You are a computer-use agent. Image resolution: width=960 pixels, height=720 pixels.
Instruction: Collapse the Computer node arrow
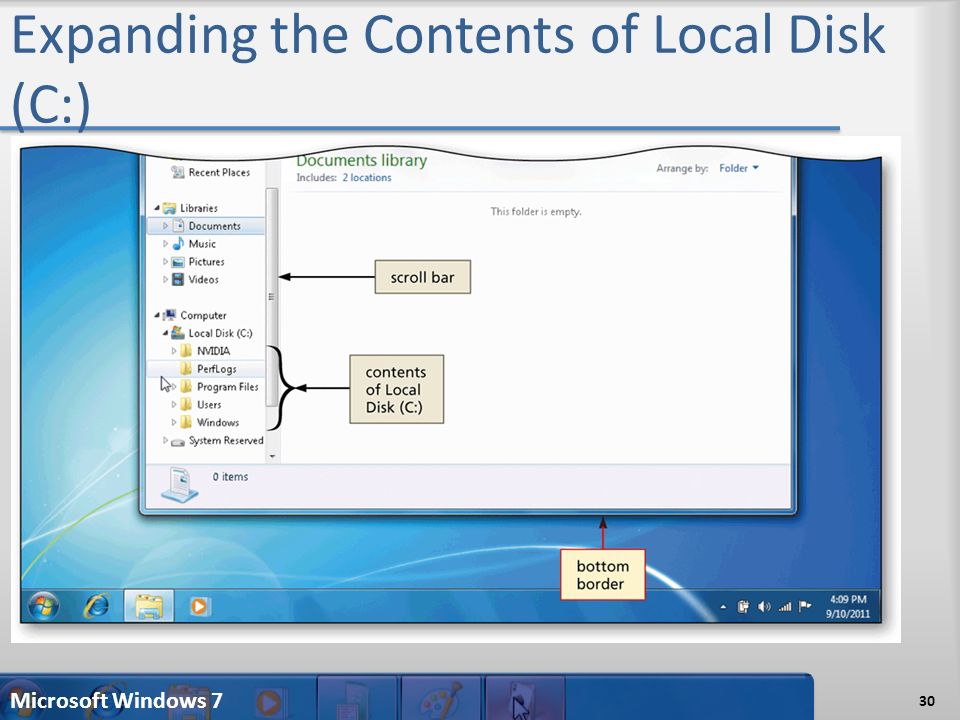157,315
